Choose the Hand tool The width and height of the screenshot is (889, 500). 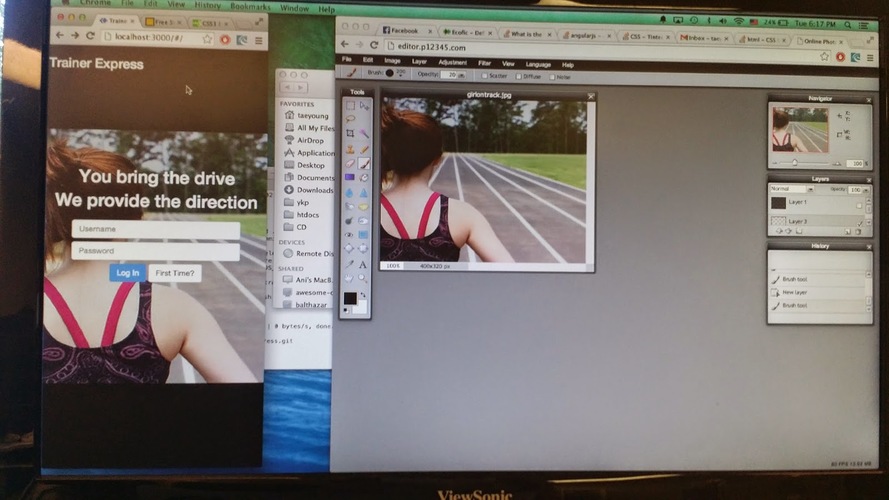coord(350,278)
